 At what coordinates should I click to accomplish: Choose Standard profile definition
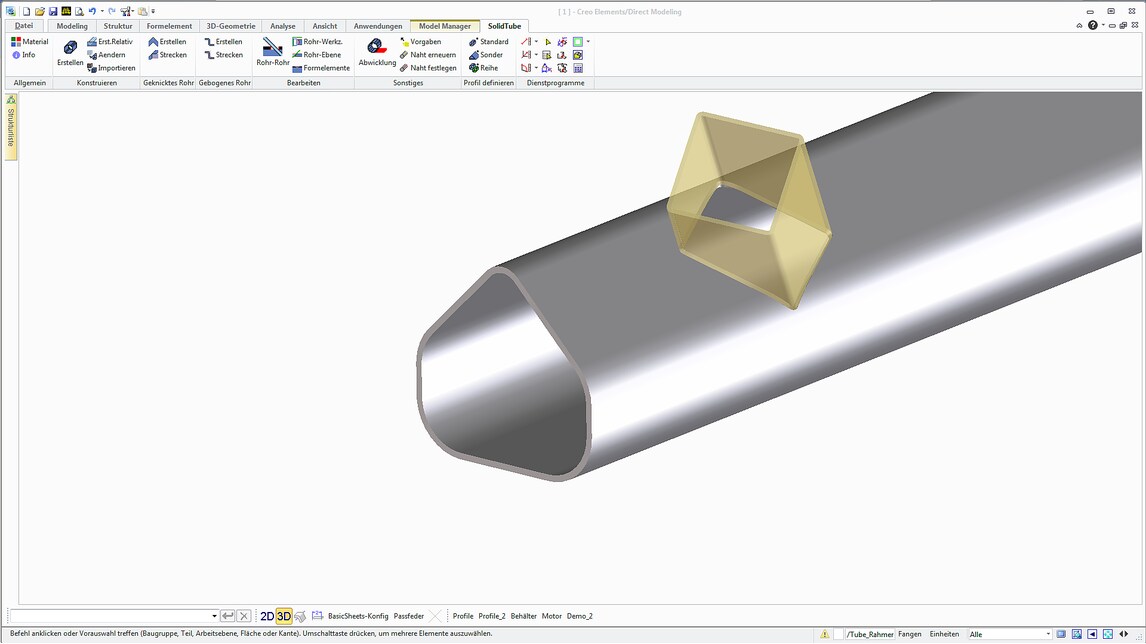488,42
